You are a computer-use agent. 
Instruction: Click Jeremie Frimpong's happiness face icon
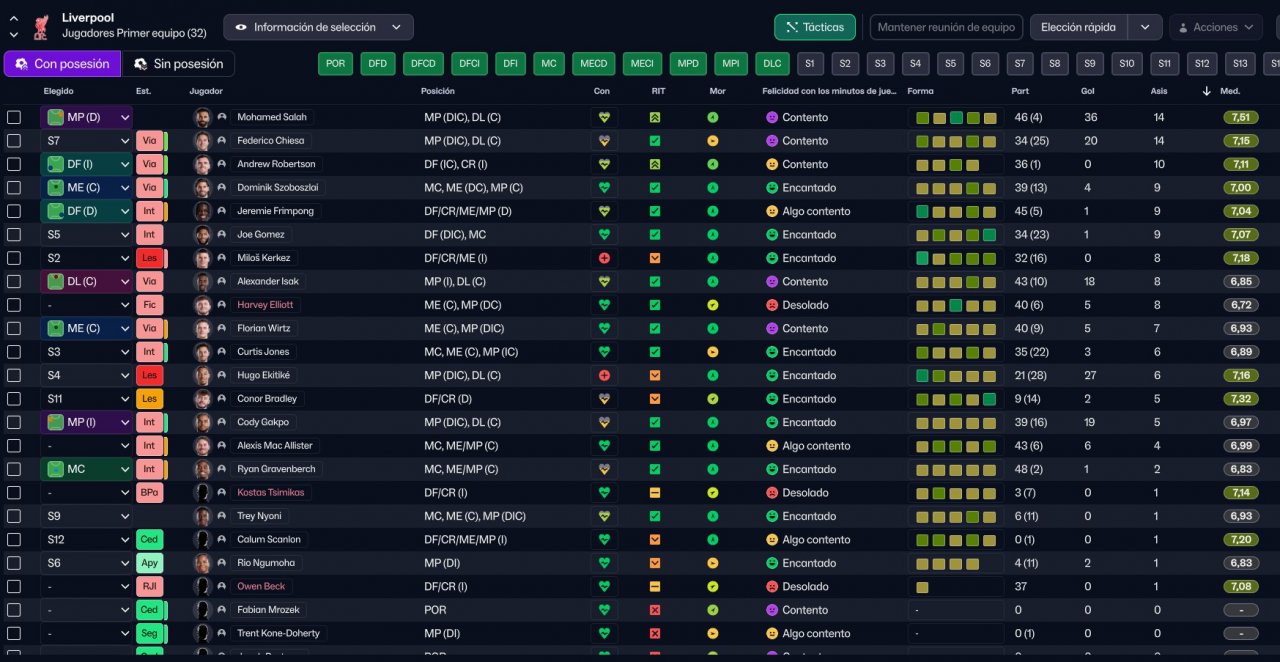point(772,211)
